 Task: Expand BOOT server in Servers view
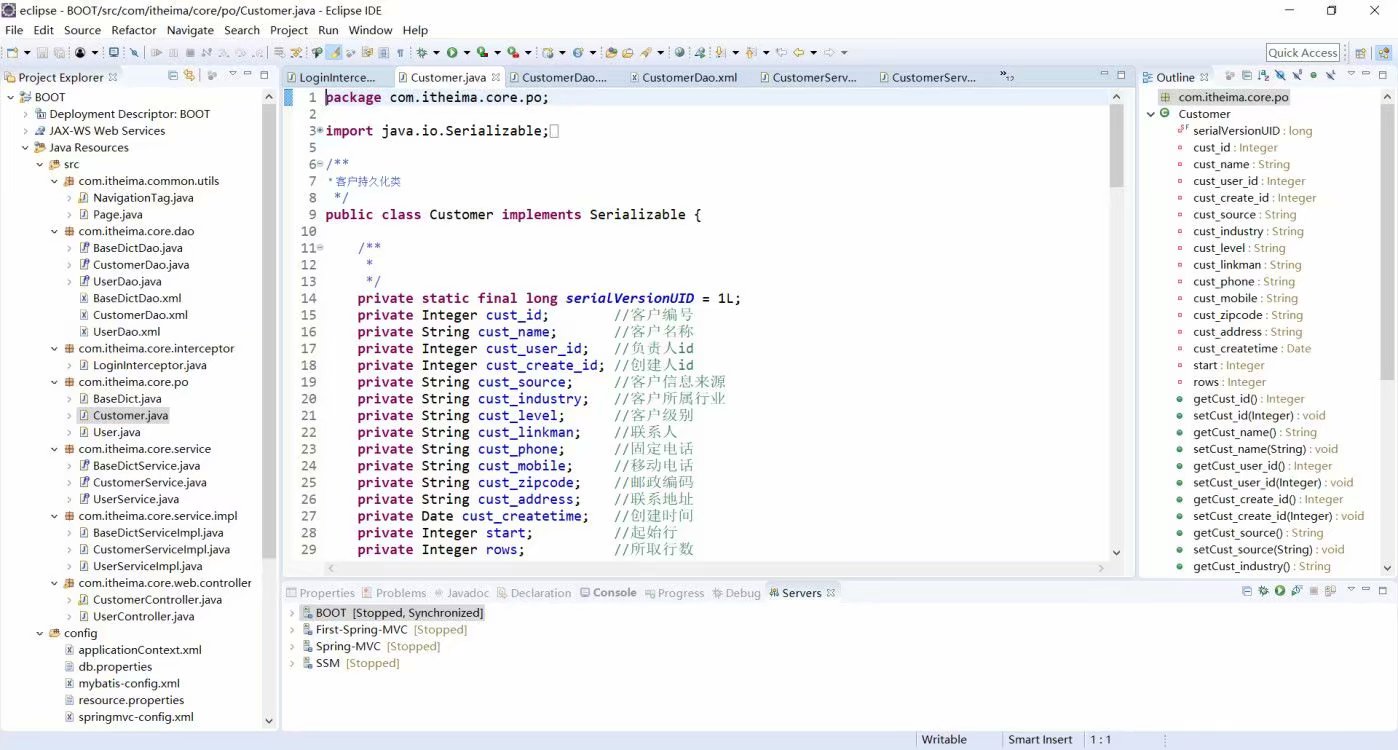coord(291,613)
